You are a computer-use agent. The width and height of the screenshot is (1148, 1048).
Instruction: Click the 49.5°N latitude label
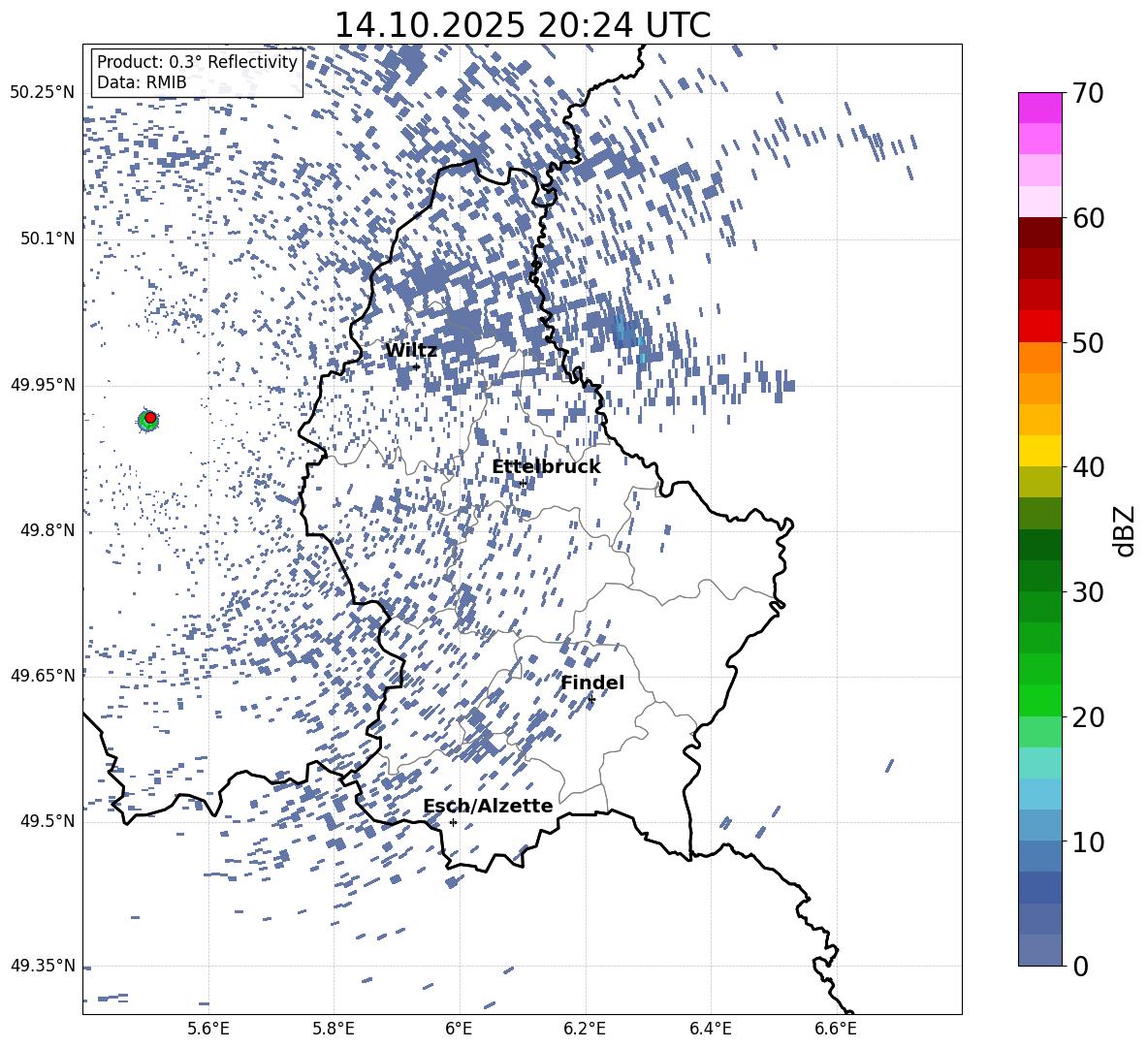47,820
